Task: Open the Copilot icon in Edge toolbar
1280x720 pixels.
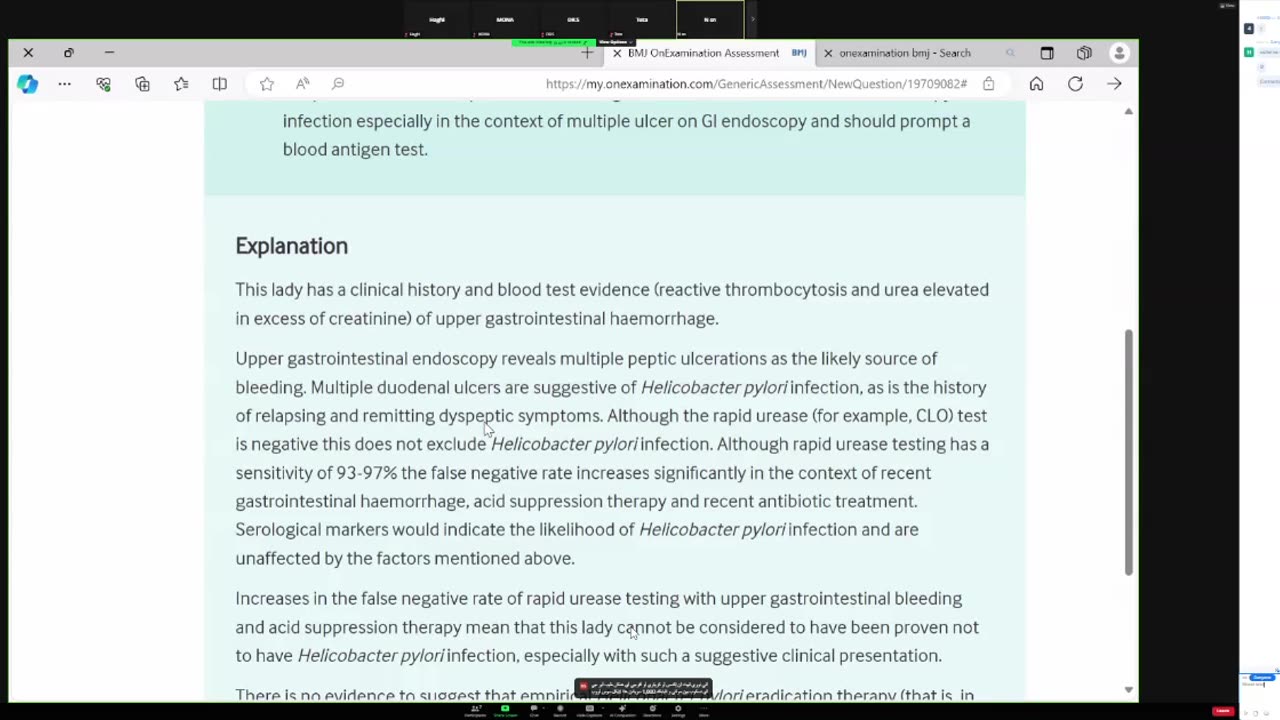Action: pyautogui.click(x=27, y=84)
